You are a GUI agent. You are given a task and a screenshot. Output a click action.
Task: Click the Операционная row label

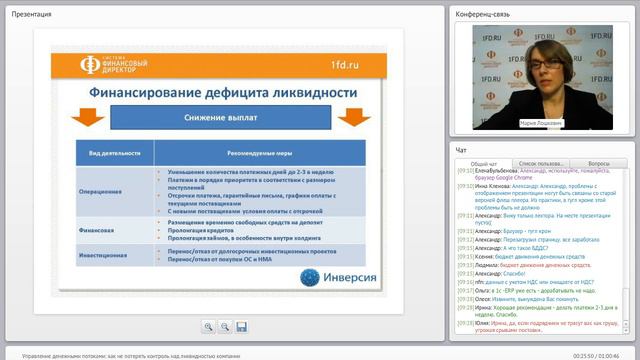tap(100, 191)
